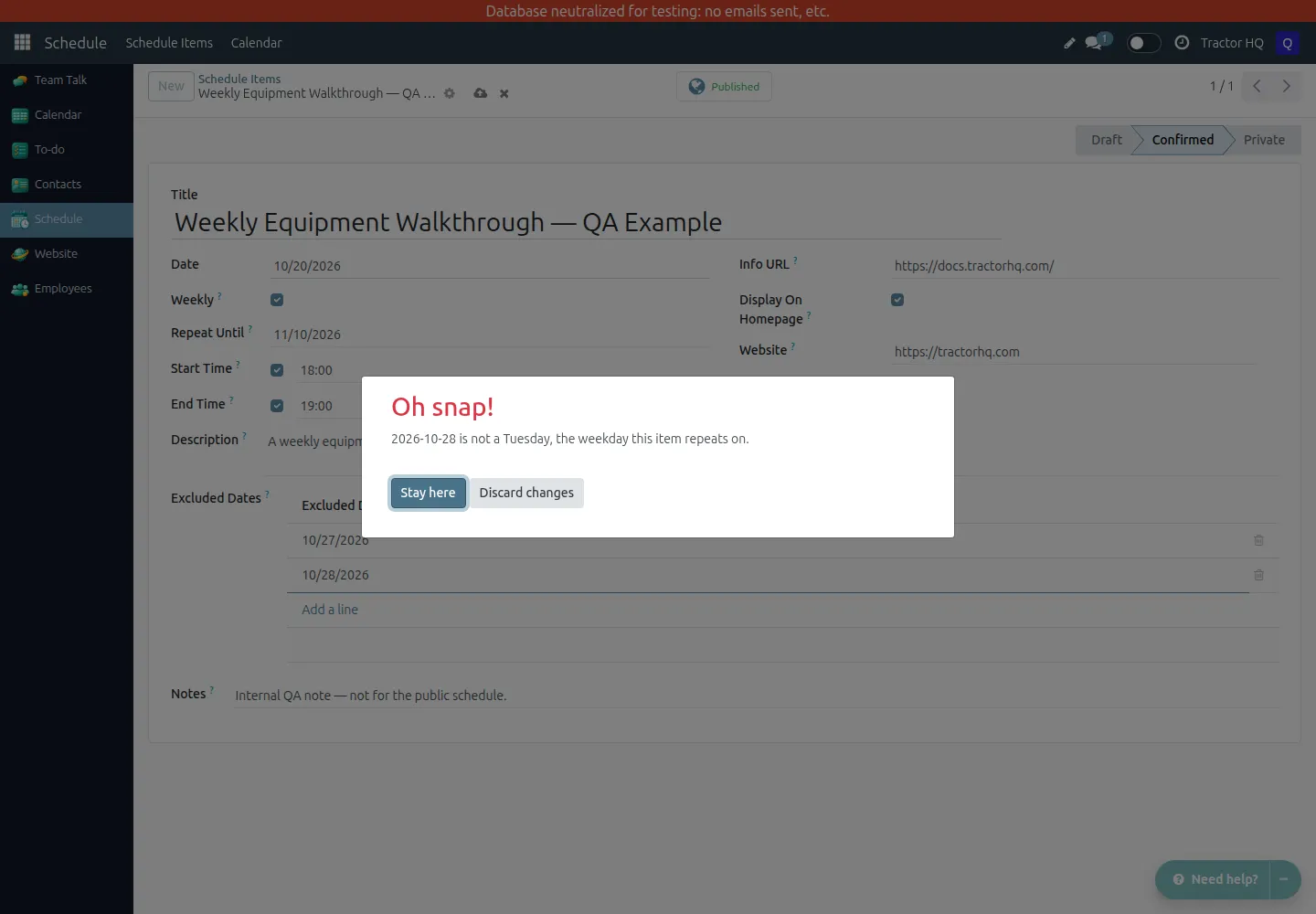Screen dimensions: 1316x914
Task: Open Tractor HQ company switcher
Action: coord(1232,43)
